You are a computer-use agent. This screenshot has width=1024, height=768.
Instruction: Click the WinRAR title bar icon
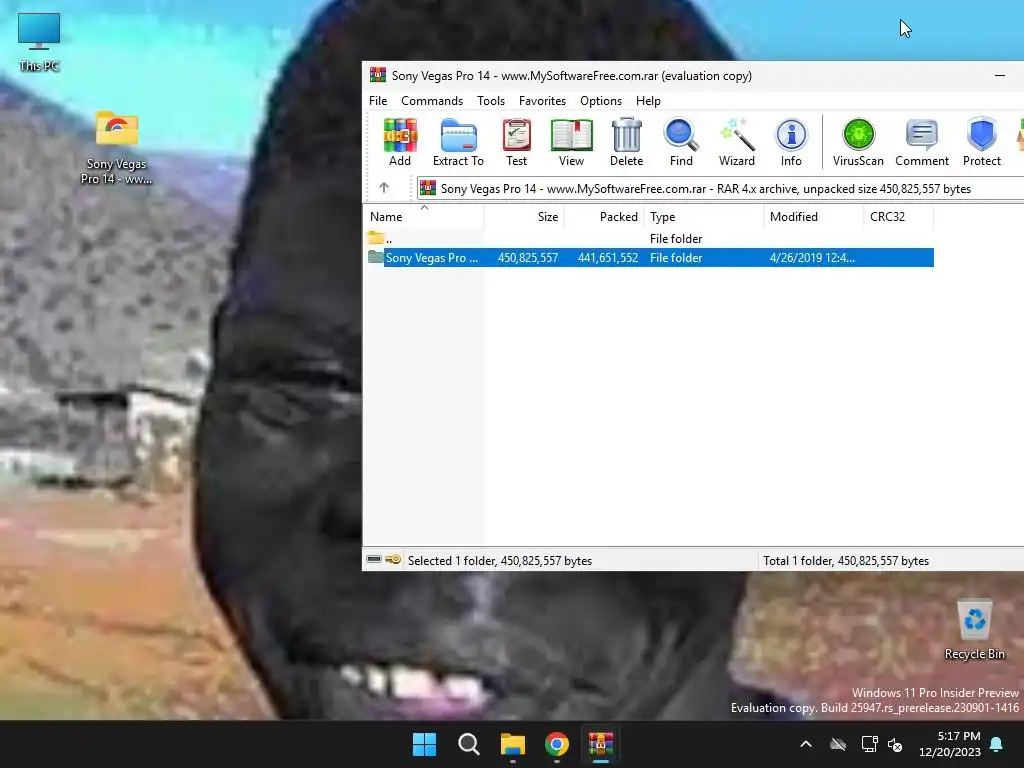click(377, 75)
